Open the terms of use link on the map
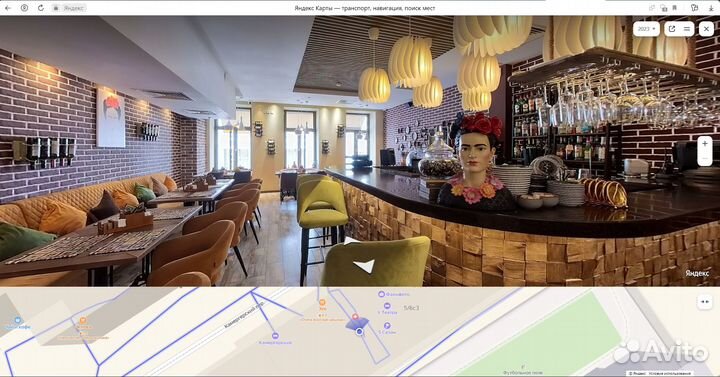This screenshot has height=377, width=720. coord(670,374)
